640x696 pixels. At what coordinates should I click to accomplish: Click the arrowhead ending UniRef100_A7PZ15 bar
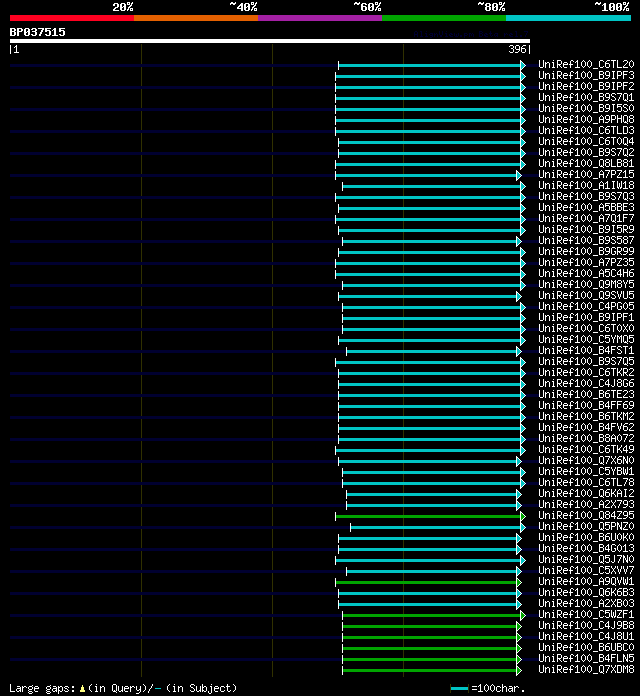[519, 175]
